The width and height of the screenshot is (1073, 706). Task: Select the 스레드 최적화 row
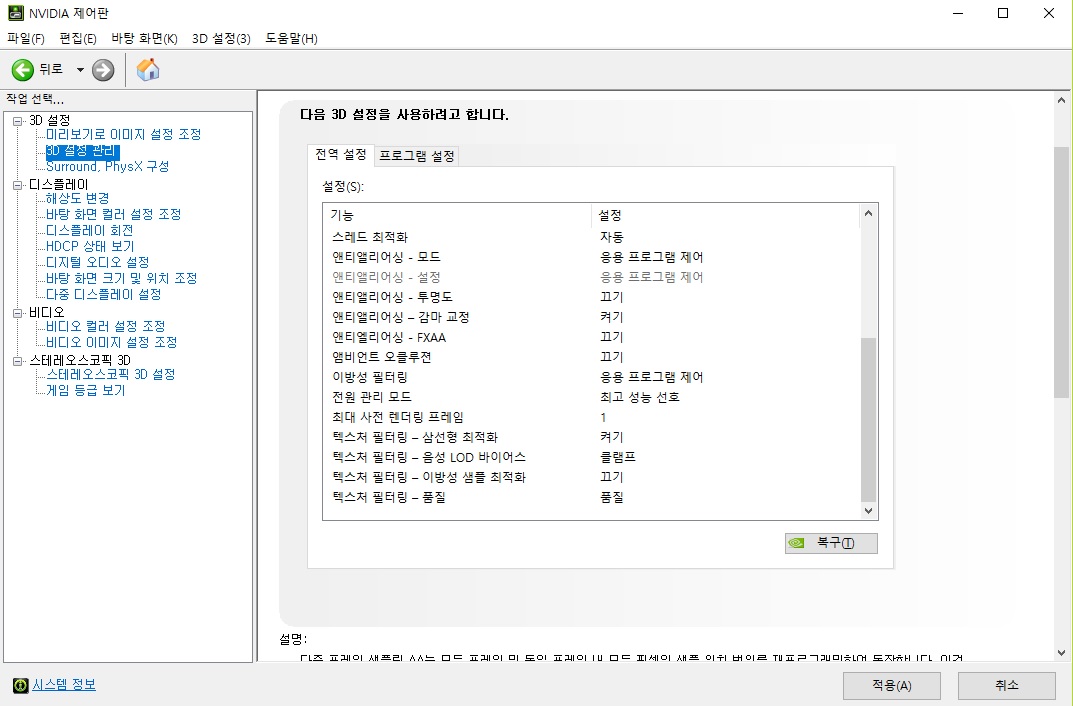(591, 237)
